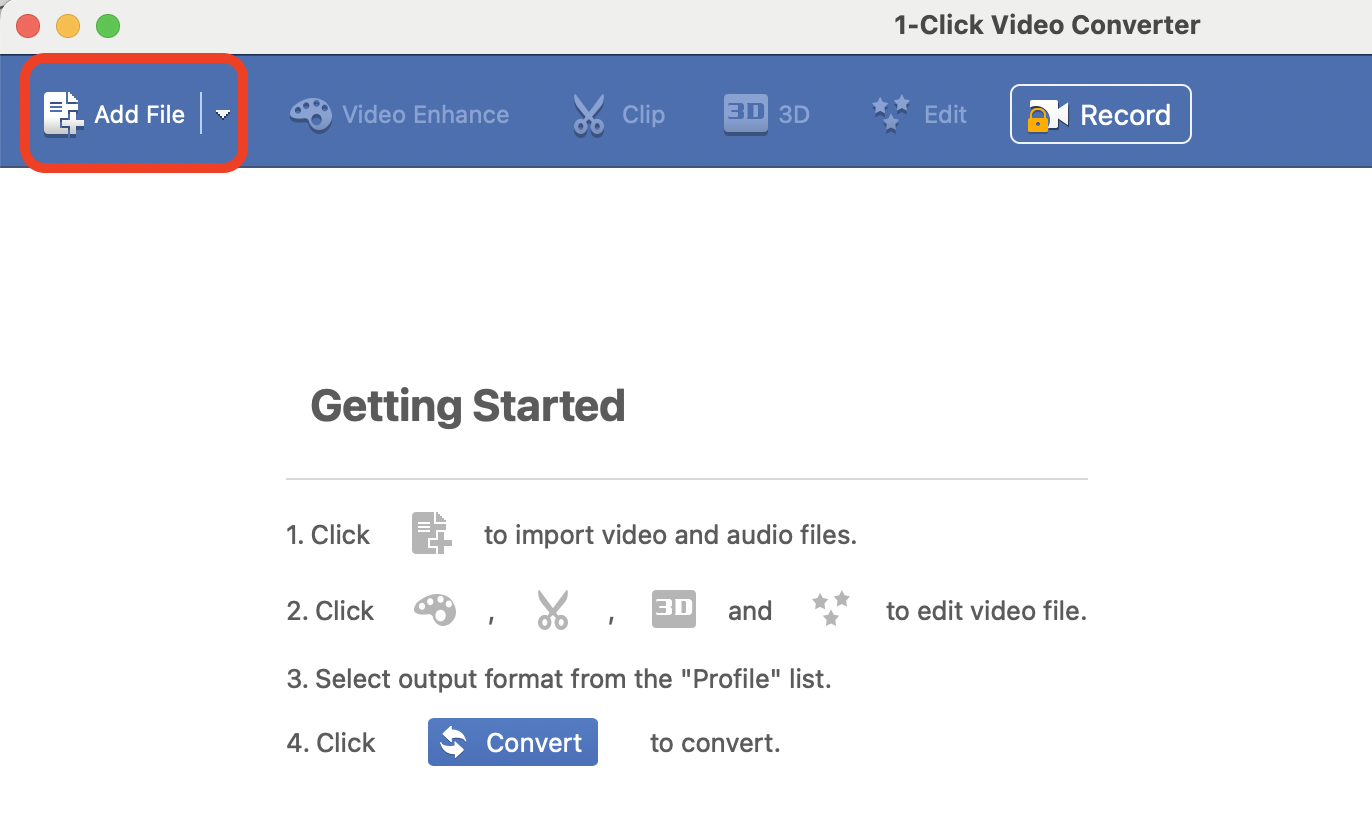Click the palette icon in step 2

[435, 610]
